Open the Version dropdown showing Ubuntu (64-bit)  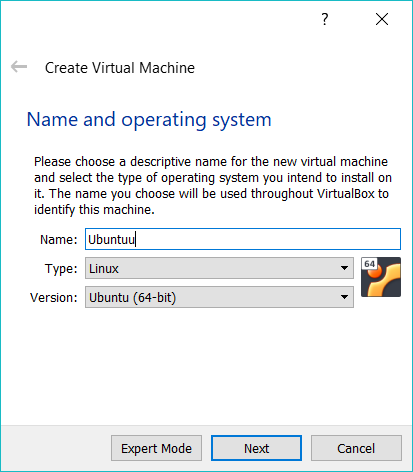[219, 297]
